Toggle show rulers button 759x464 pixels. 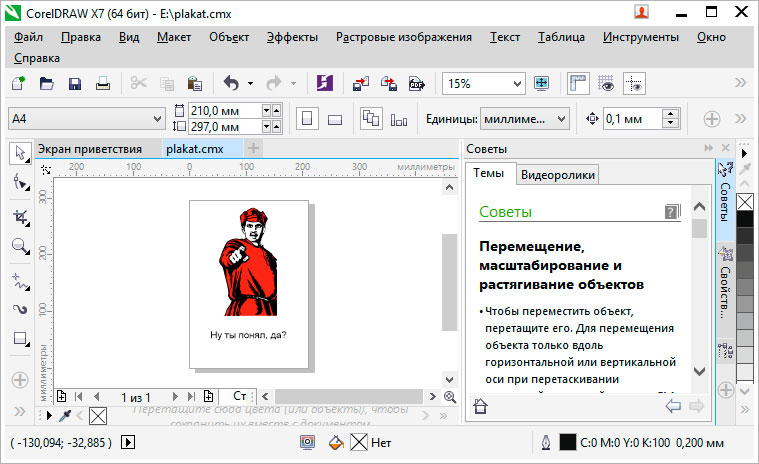(x=578, y=84)
